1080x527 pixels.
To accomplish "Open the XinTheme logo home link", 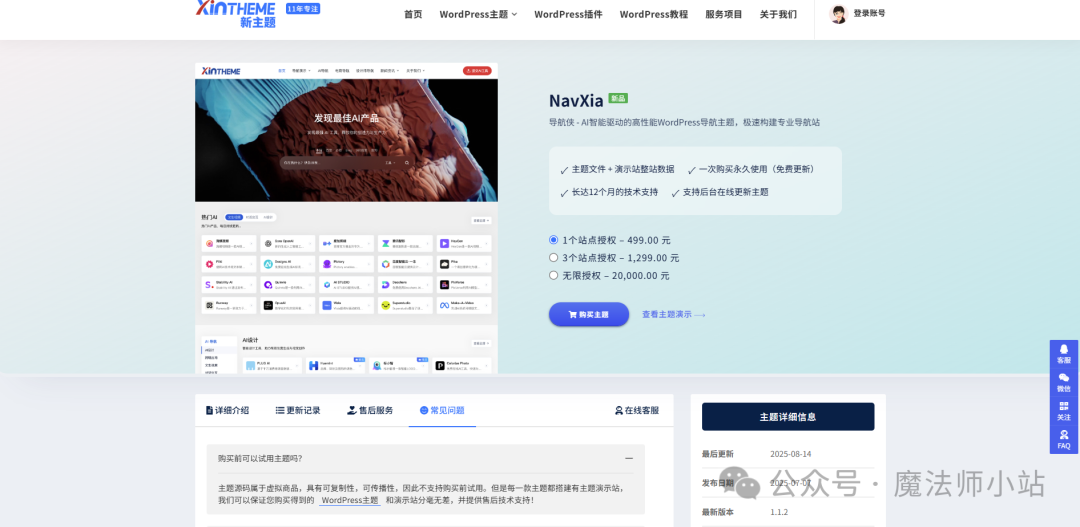I will [236, 14].
